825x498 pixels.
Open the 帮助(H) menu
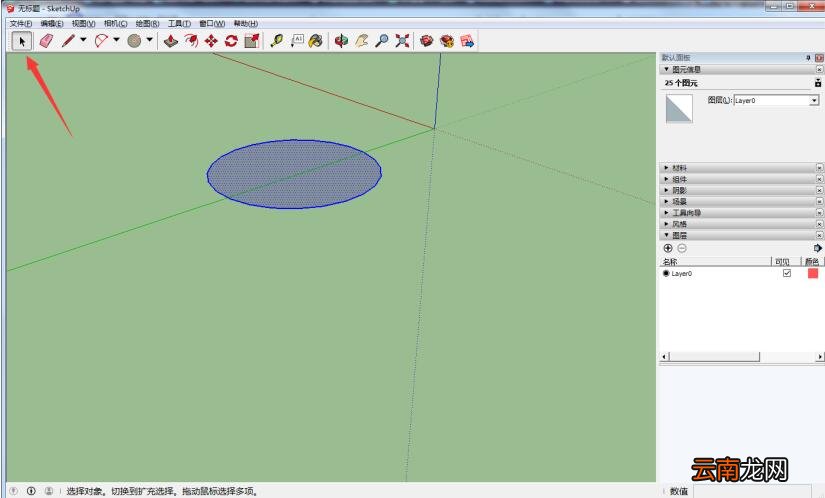[x=246, y=24]
